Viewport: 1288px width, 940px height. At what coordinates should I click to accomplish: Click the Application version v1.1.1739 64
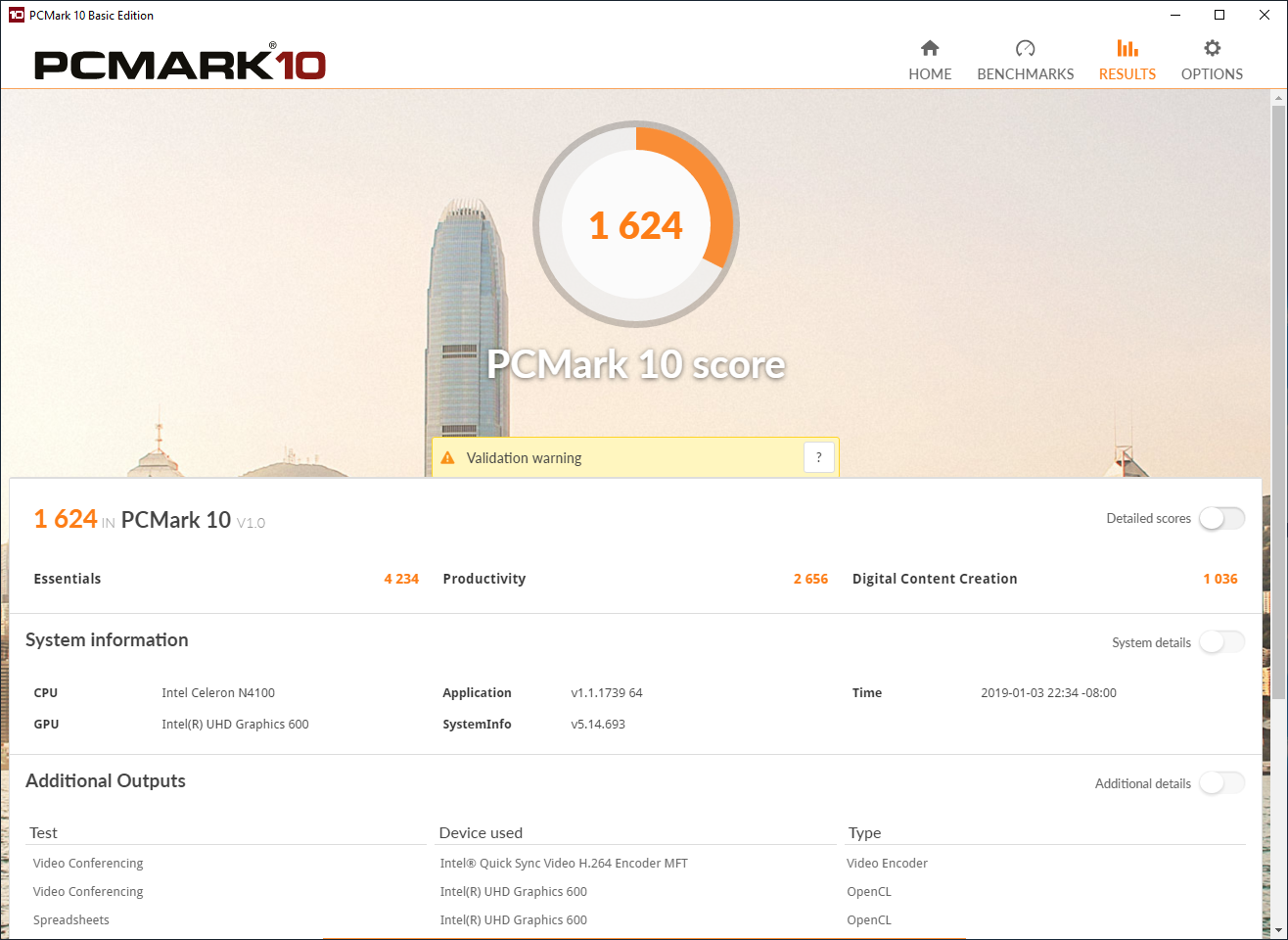pos(607,692)
